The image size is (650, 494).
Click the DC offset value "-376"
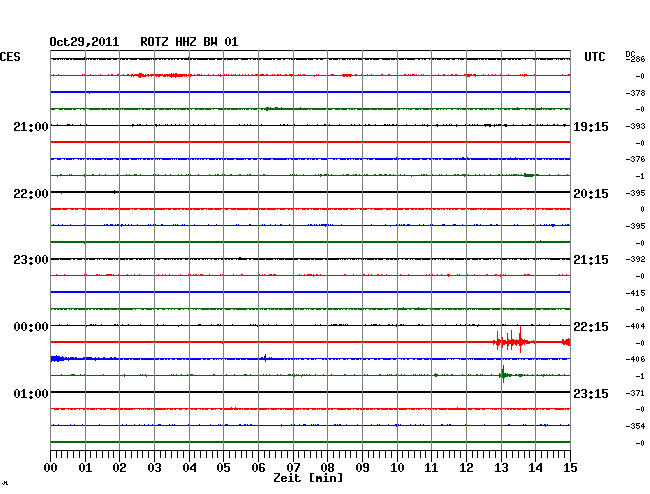coord(636,159)
